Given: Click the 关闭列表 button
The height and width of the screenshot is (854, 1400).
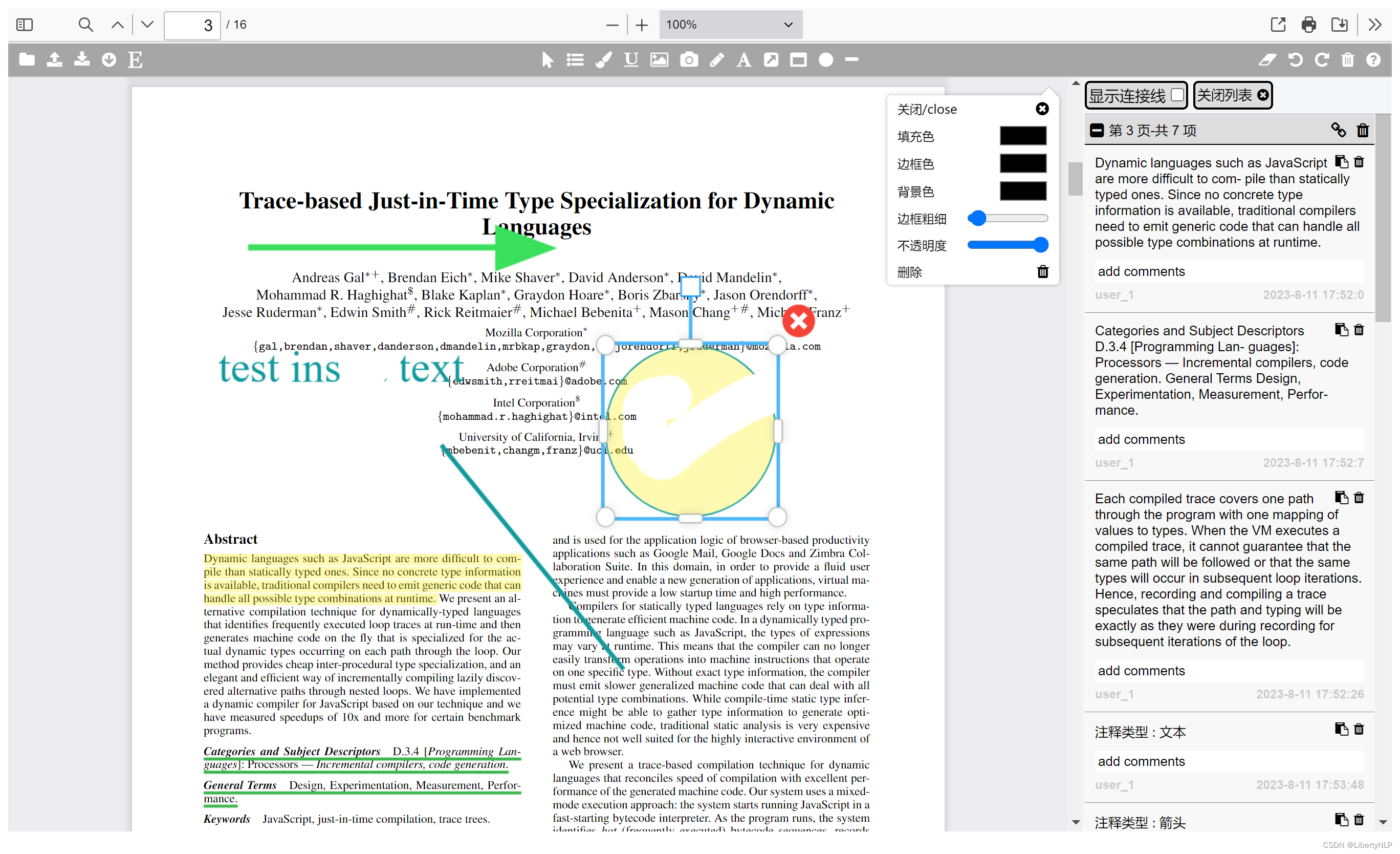Looking at the screenshot, I should (x=1232, y=95).
